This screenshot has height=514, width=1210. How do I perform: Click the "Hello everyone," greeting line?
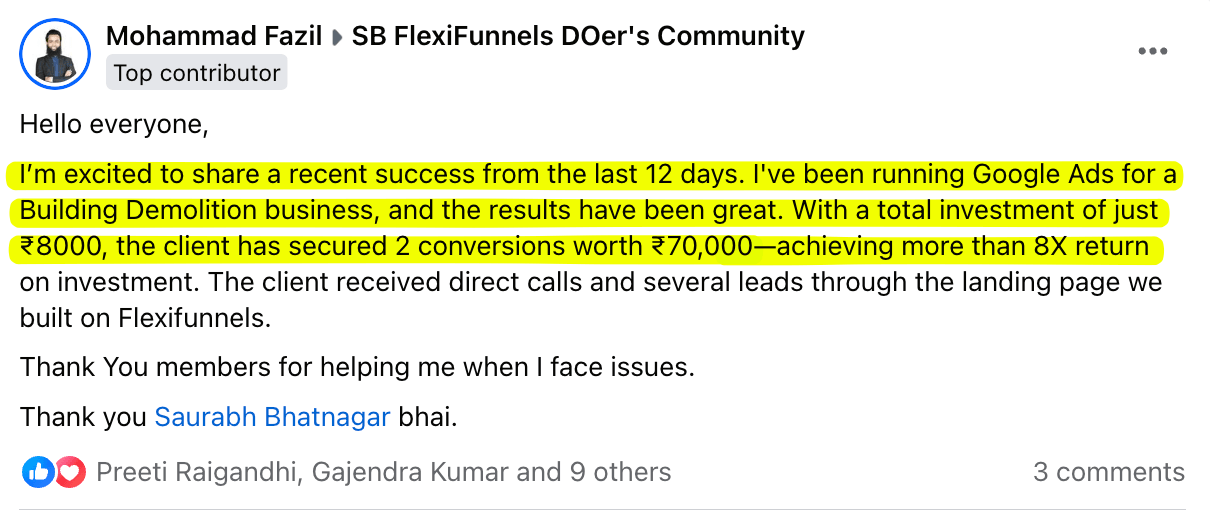114,125
